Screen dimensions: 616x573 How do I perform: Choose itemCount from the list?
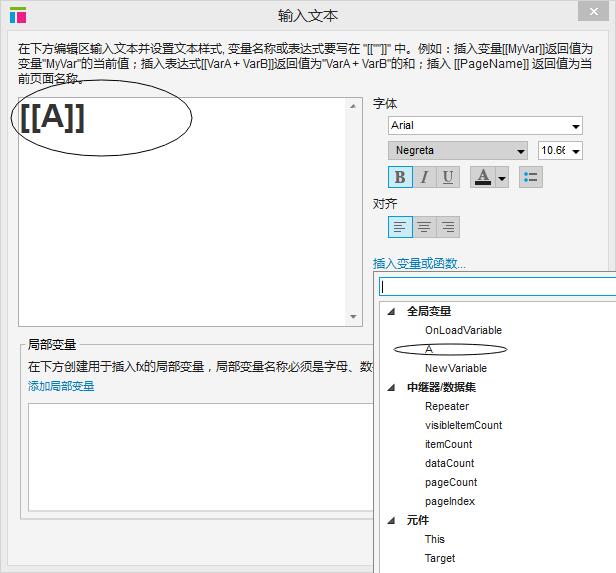click(449, 444)
